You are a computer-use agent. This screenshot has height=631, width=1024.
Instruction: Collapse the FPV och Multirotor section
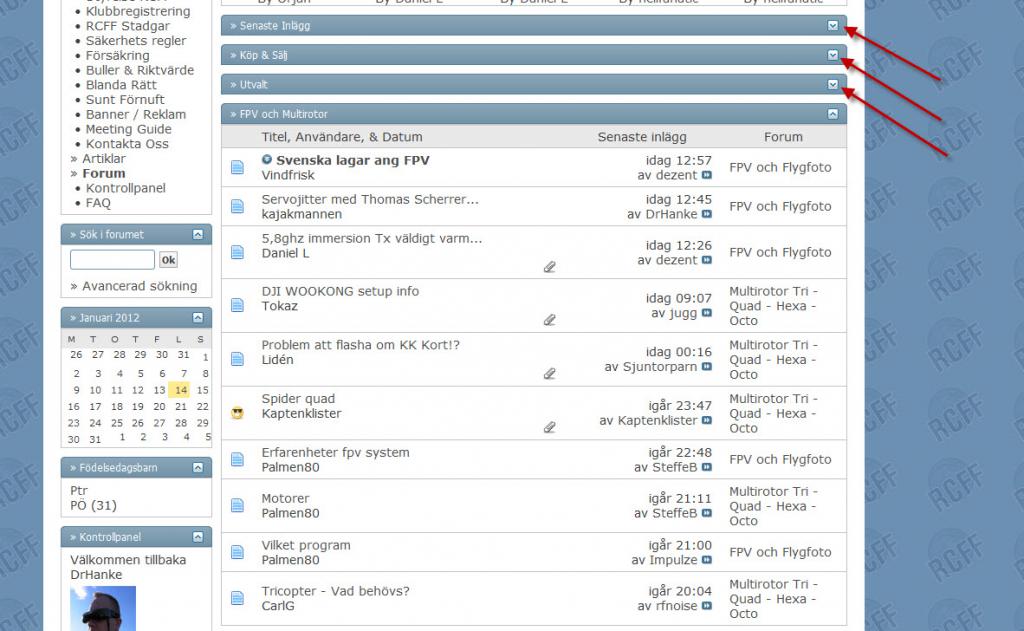click(x=833, y=114)
